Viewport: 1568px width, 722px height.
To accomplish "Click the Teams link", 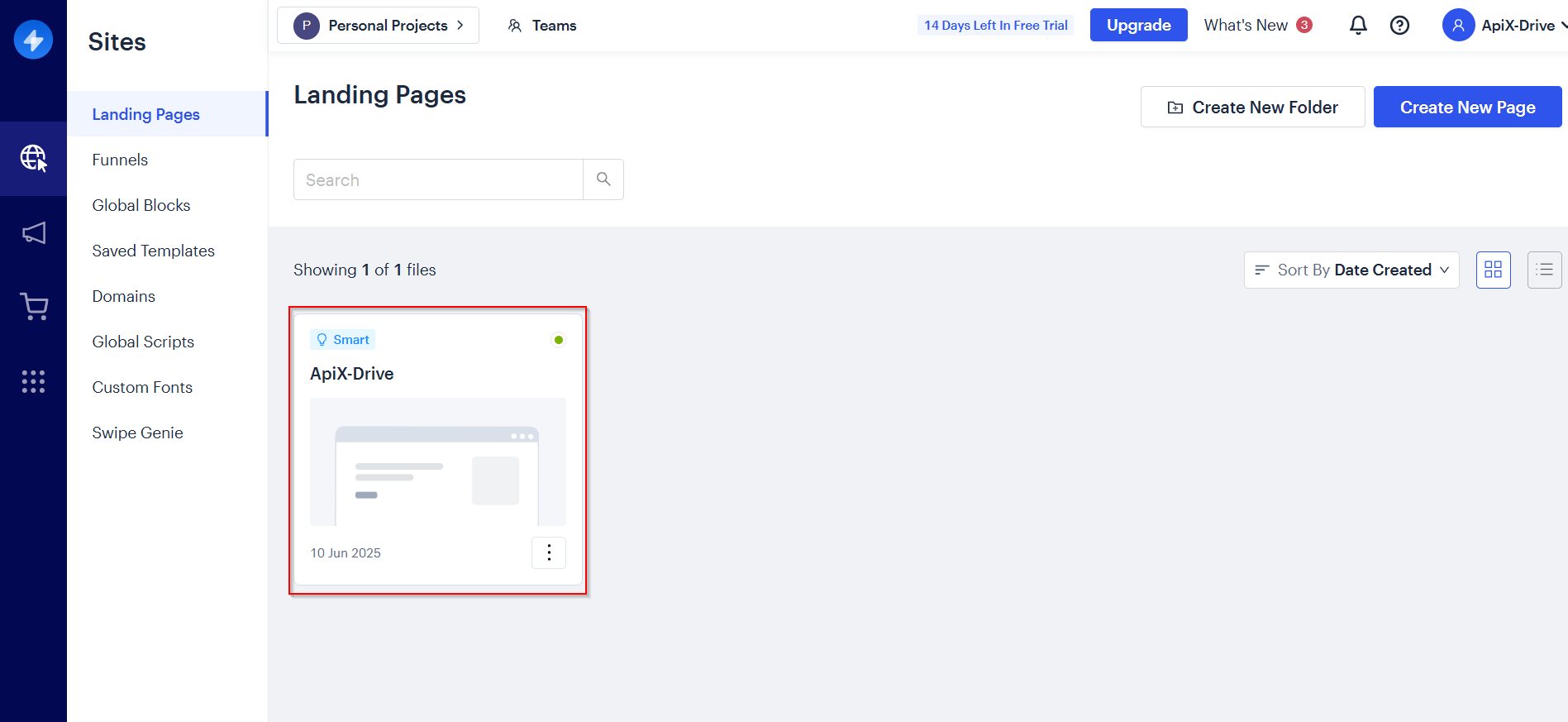I will point(542,26).
